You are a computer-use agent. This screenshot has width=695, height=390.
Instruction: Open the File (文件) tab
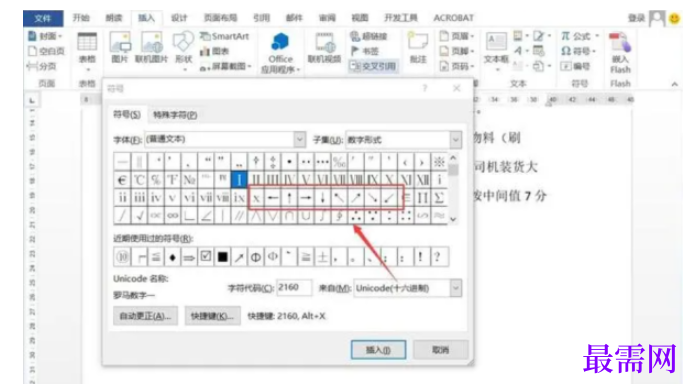[x=43, y=18]
